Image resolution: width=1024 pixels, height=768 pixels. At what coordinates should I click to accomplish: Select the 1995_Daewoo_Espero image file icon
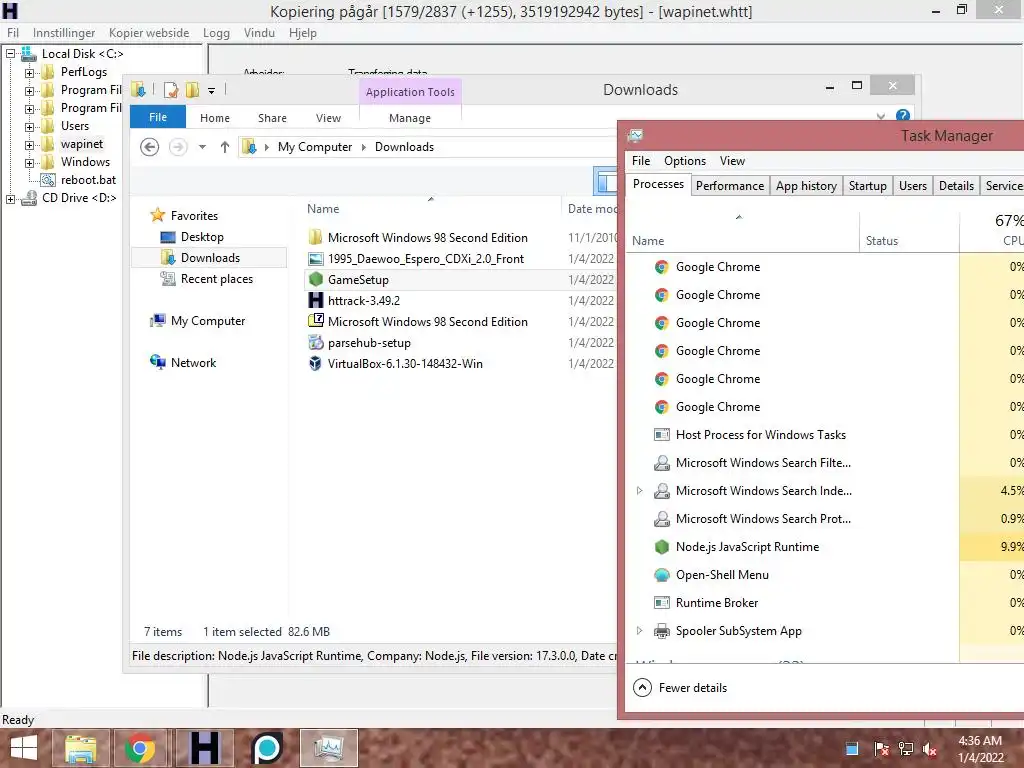tap(315, 259)
